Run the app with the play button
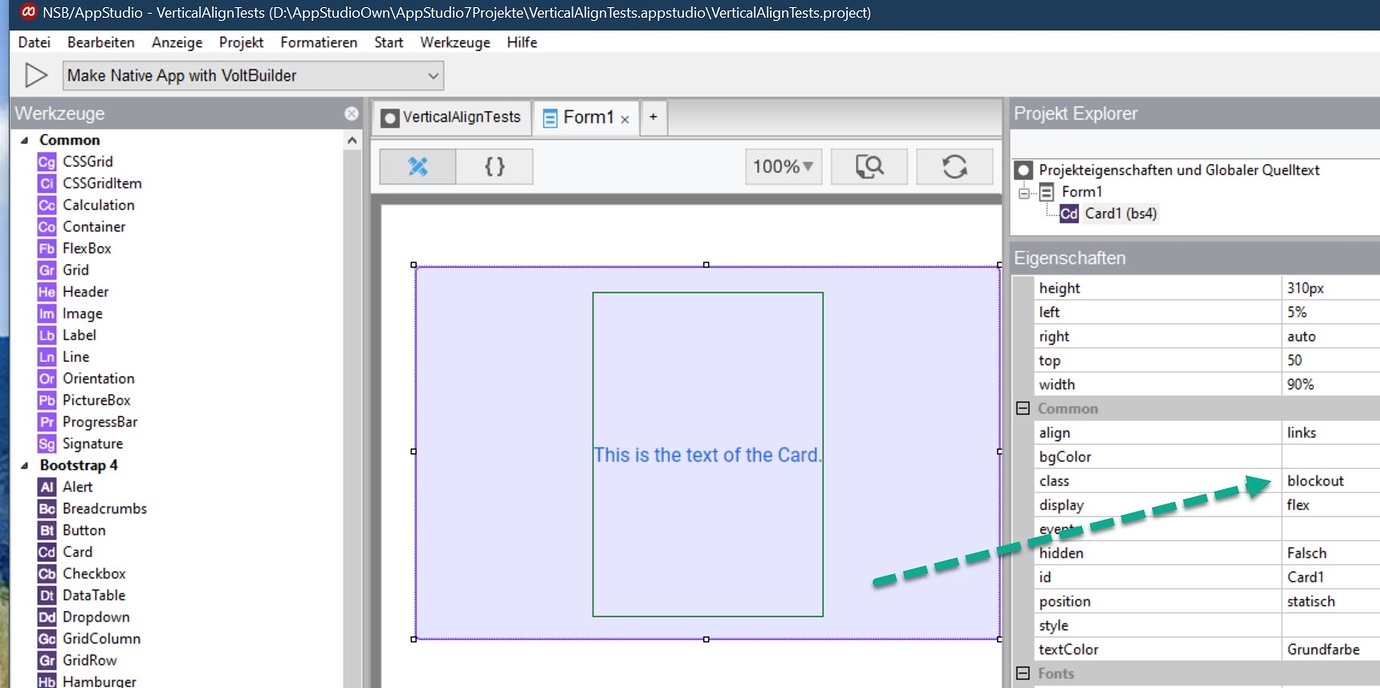 pos(36,75)
